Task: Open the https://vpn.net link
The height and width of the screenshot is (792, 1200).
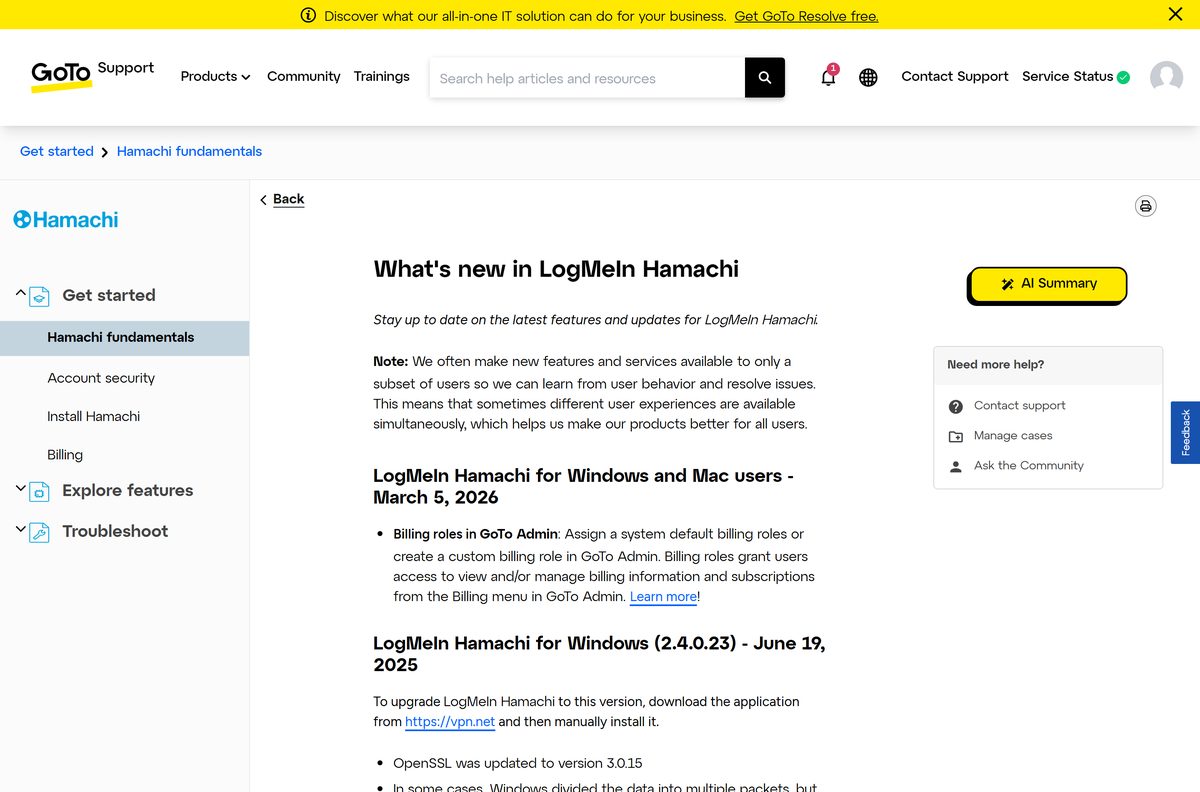Action: click(x=450, y=722)
